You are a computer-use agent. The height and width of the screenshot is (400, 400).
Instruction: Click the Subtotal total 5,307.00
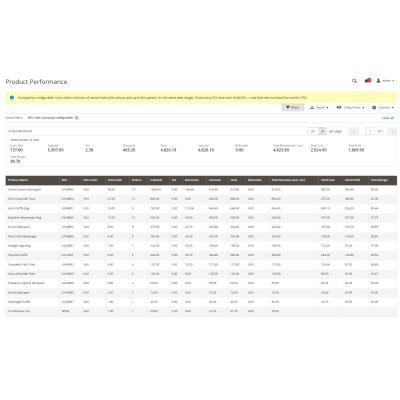56,150
